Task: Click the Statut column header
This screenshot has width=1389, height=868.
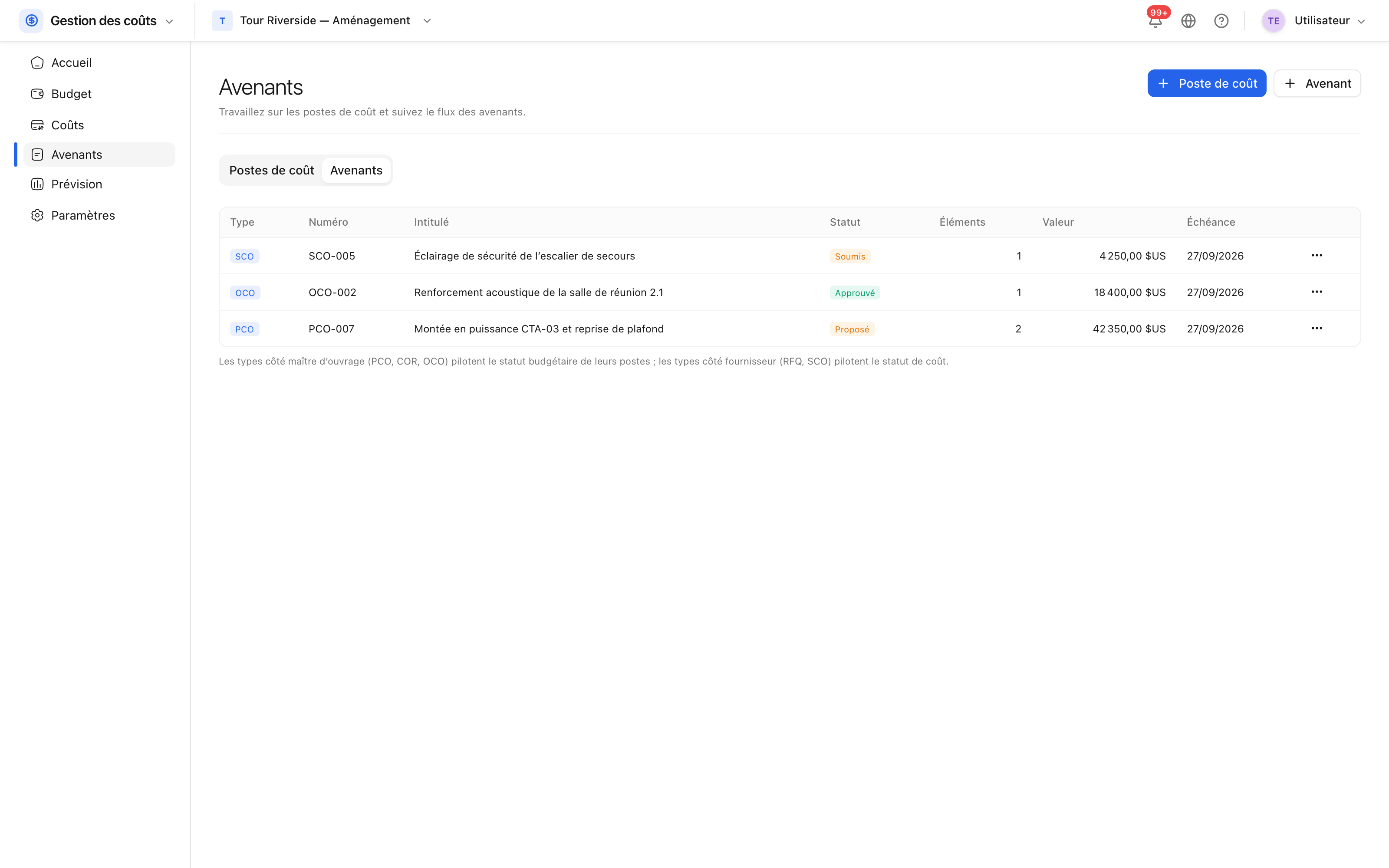Action: click(845, 222)
